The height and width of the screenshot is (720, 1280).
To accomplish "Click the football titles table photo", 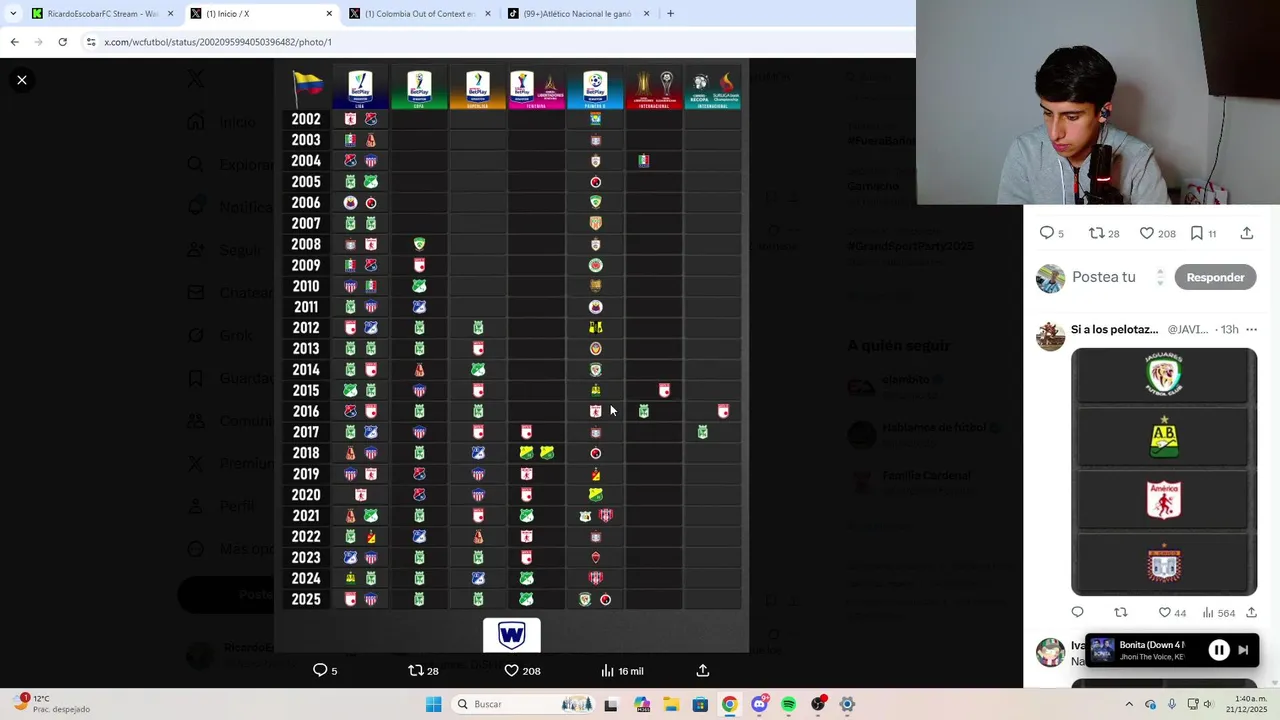I will click(511, 355).
